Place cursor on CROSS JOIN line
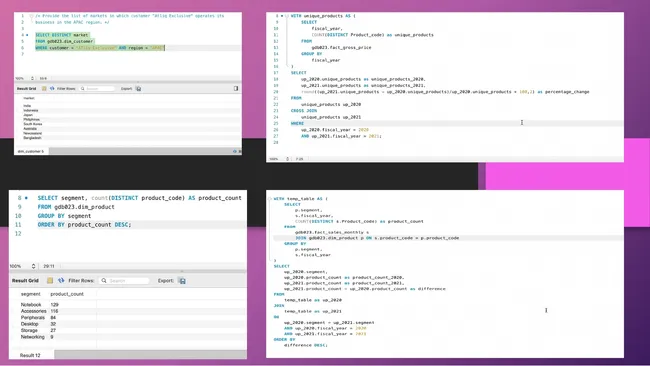The height and width of the screenshot is (366, 650). coord(304,111)
